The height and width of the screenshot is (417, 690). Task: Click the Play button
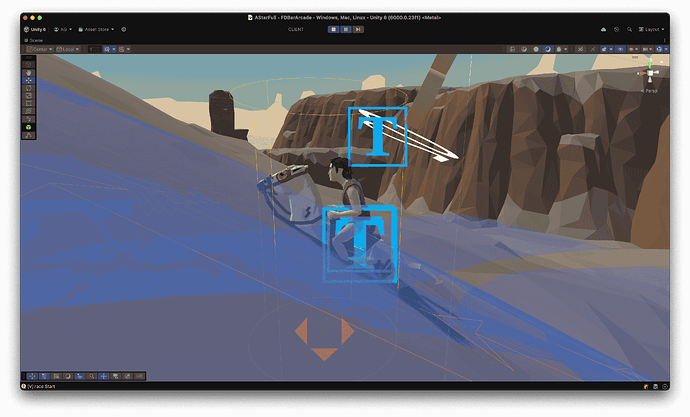[x=334, y=29]
